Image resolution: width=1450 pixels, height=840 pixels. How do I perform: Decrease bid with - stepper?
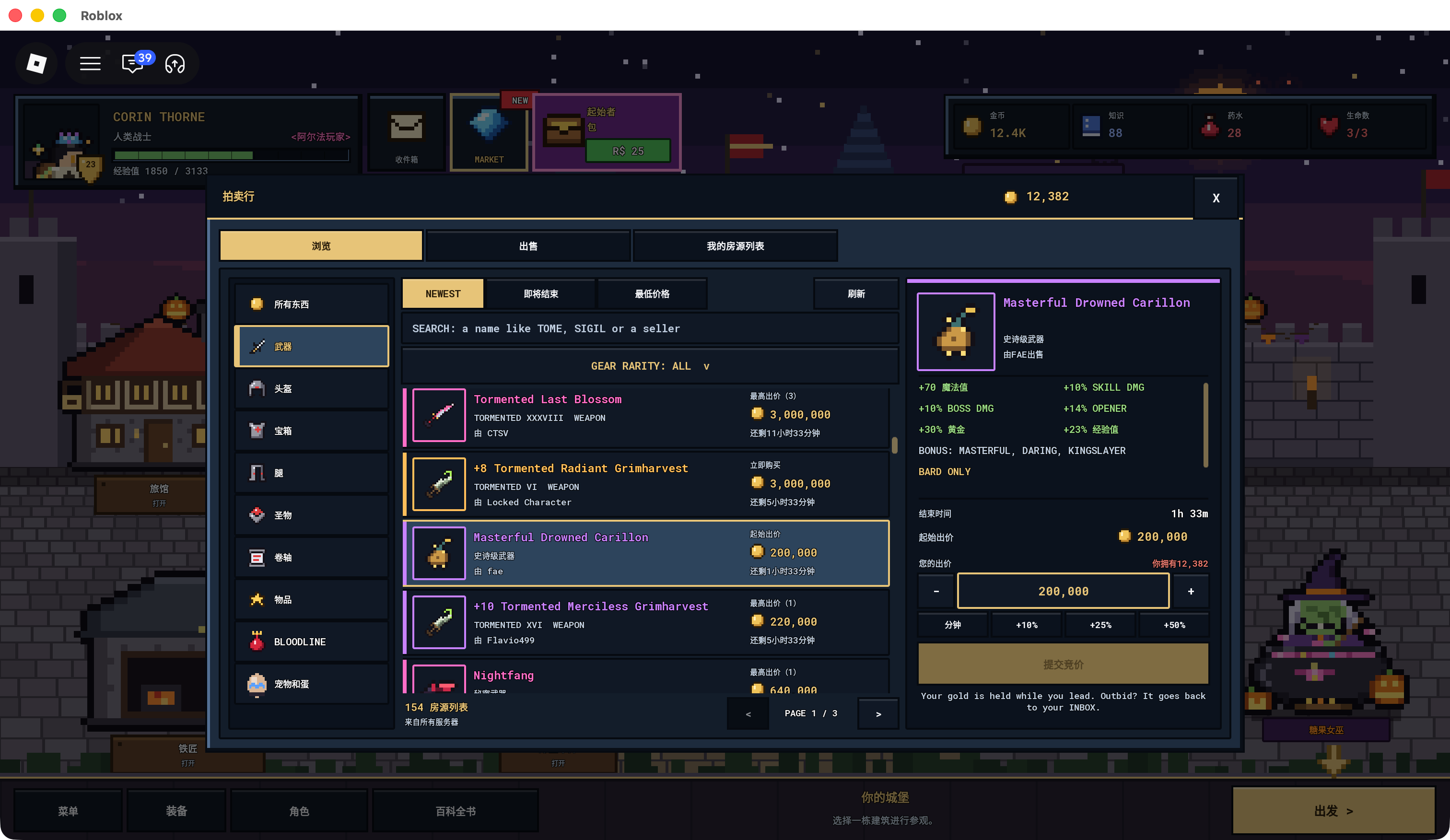(x=935, y=591)
